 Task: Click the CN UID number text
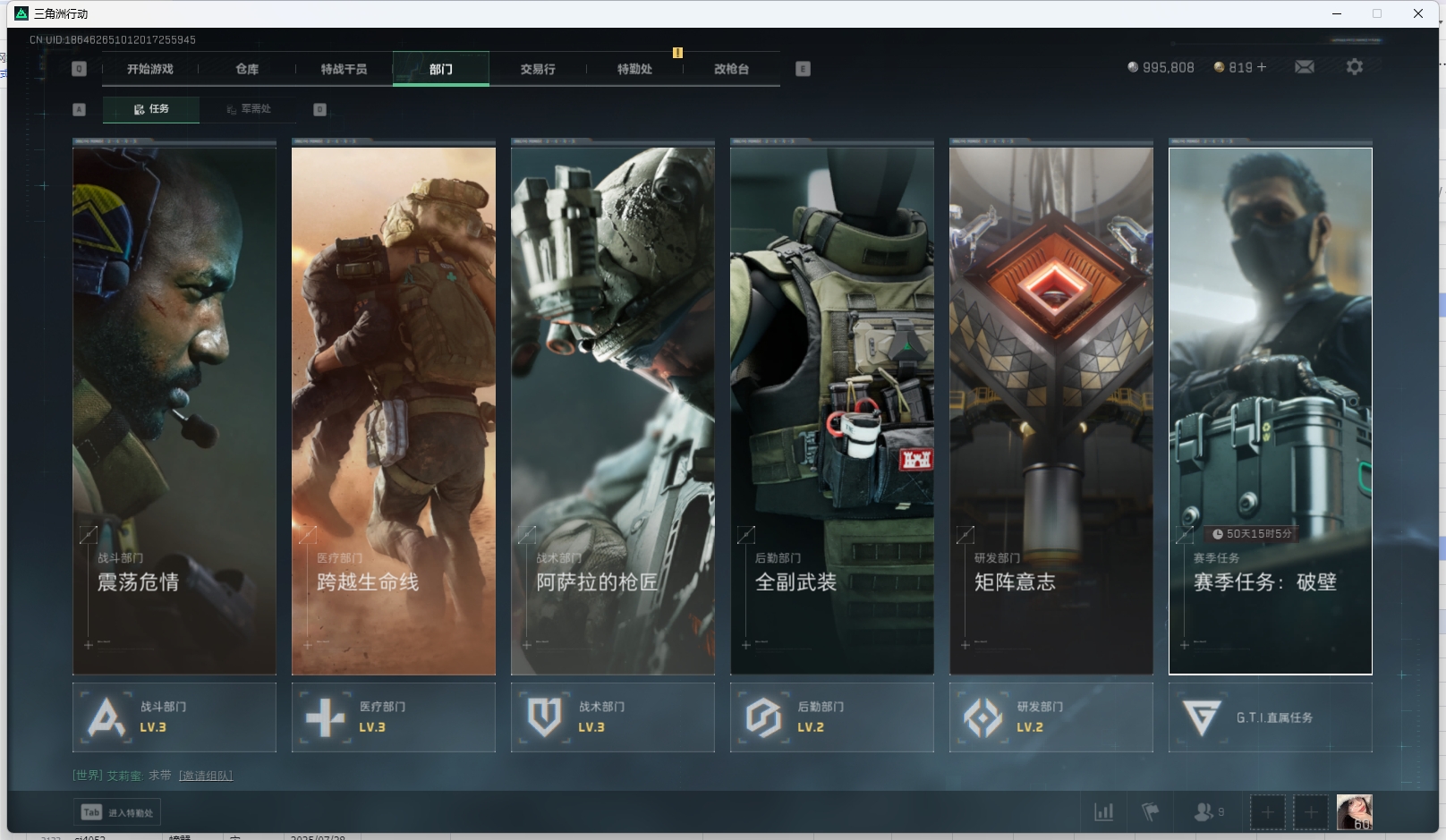click(x=113, y=40)
